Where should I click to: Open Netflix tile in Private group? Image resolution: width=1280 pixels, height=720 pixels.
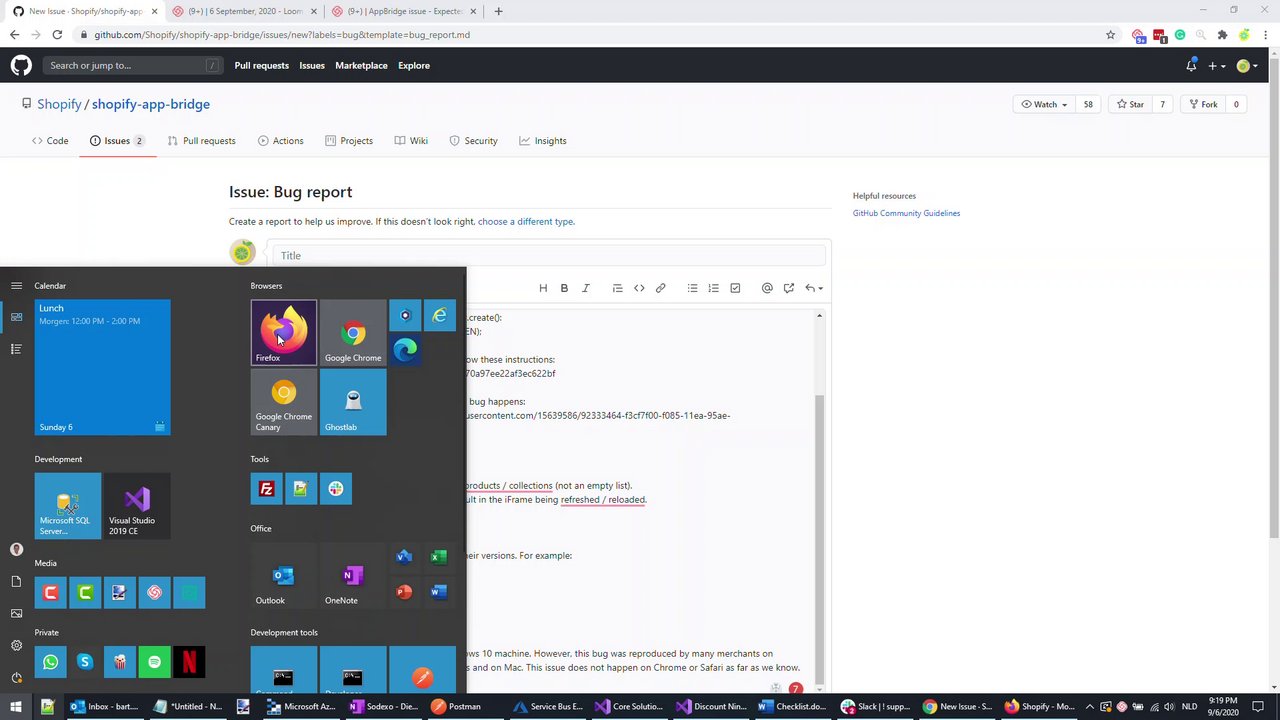point(188,662)
